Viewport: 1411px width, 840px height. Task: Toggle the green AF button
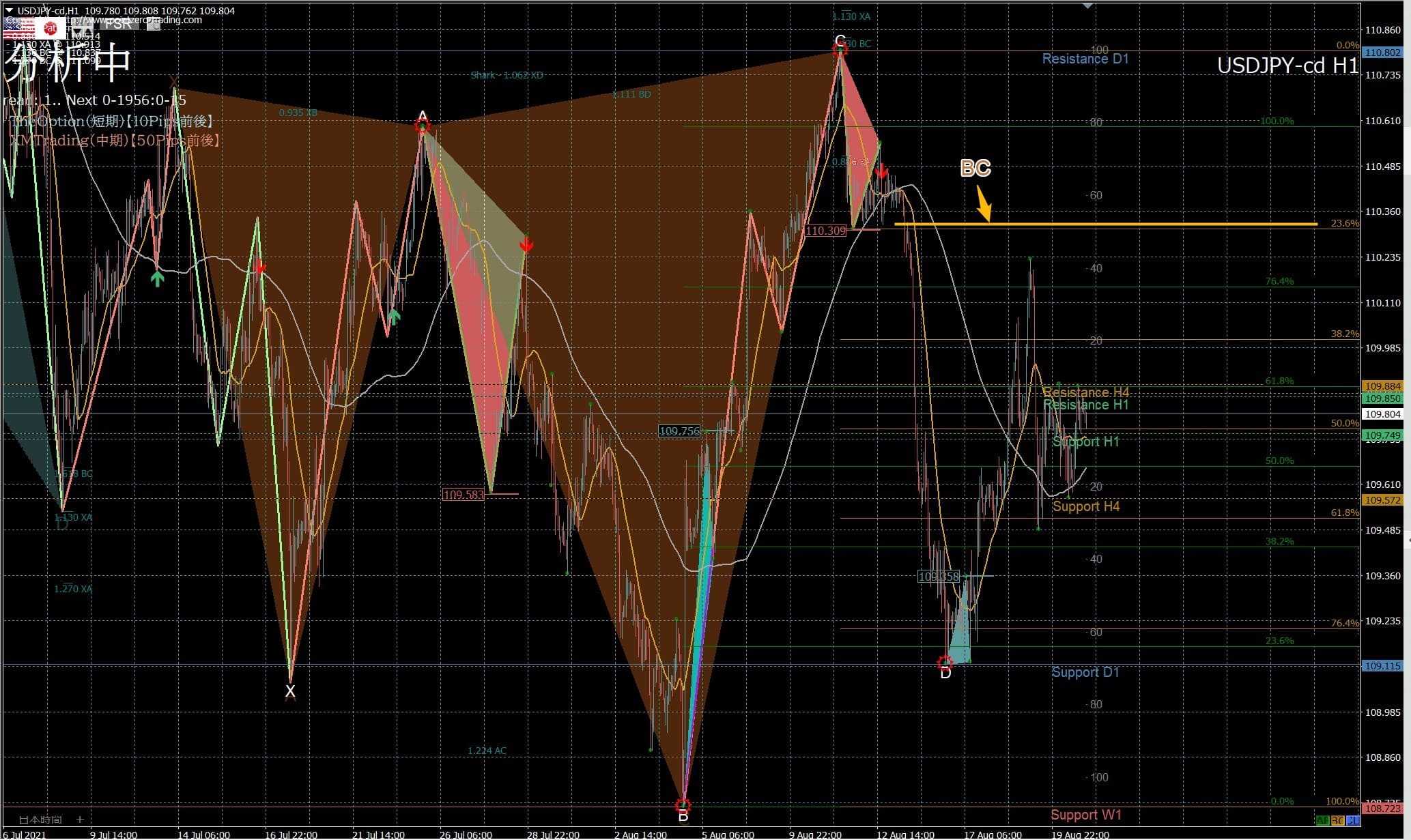click(x=1322, y=820)
